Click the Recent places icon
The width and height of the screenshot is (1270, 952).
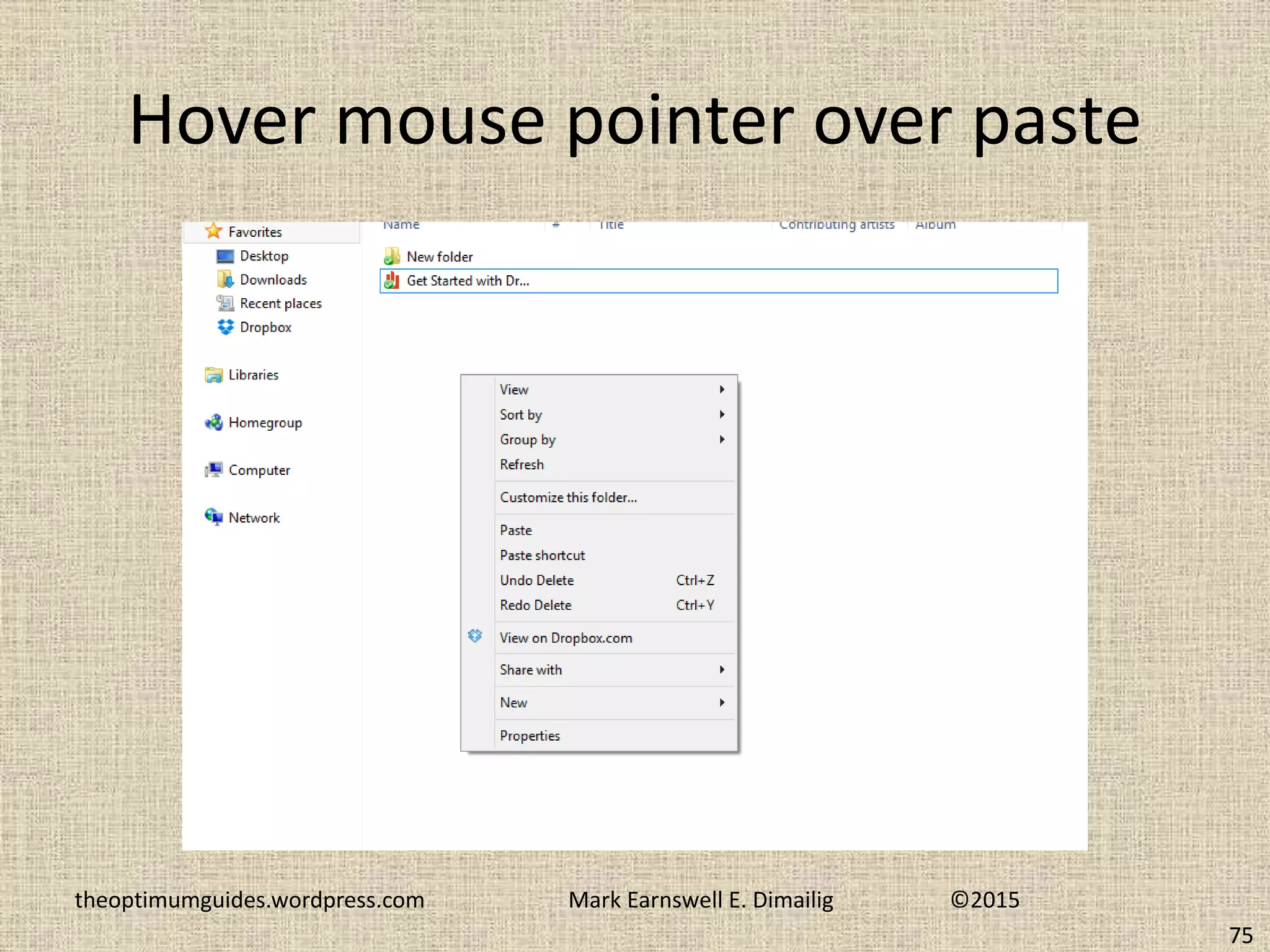225,303
